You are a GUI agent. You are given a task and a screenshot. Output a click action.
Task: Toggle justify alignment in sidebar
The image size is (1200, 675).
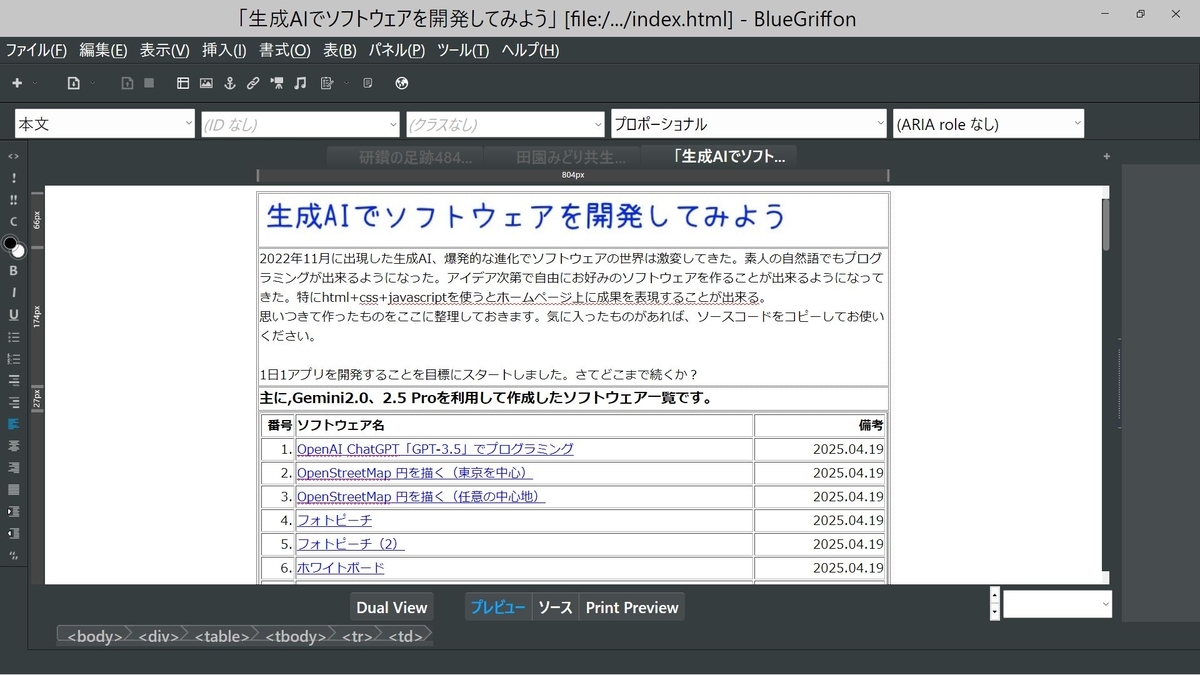pyautogui.click(x=14, y=490)
